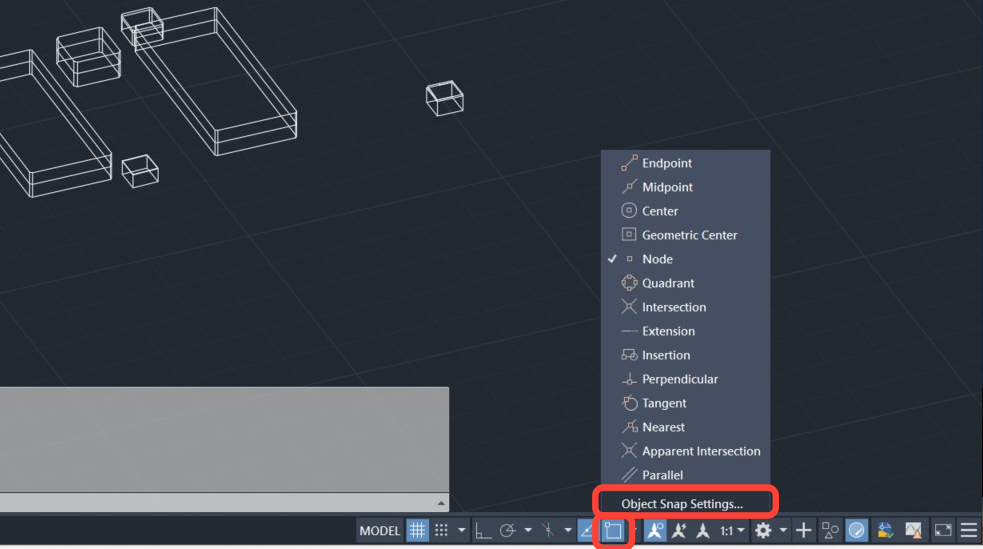Click inside the gray command line window

(224, 440)
